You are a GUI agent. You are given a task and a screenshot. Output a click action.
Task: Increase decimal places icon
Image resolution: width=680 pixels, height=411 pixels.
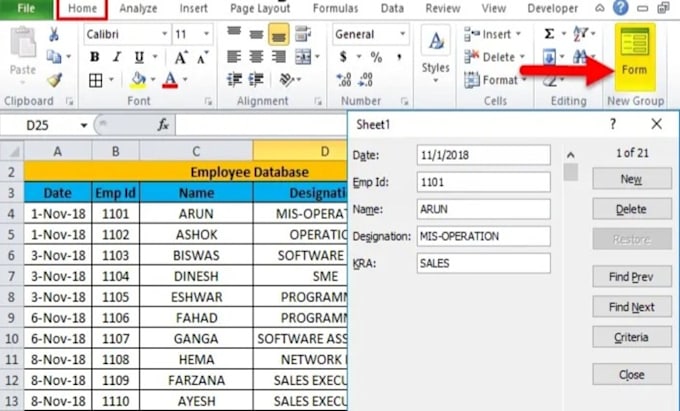[x=344, y=80]
